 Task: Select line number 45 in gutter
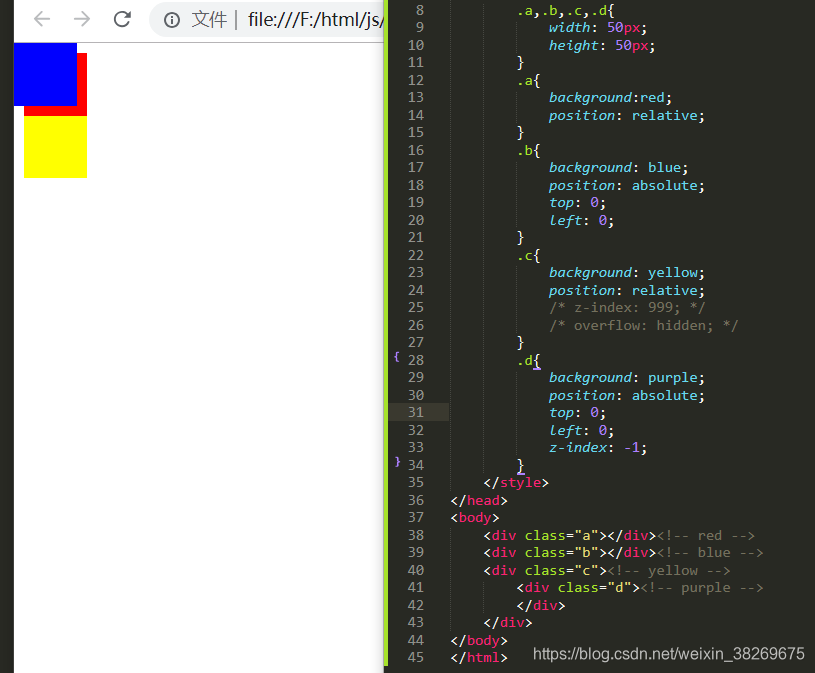pos(416,657)
